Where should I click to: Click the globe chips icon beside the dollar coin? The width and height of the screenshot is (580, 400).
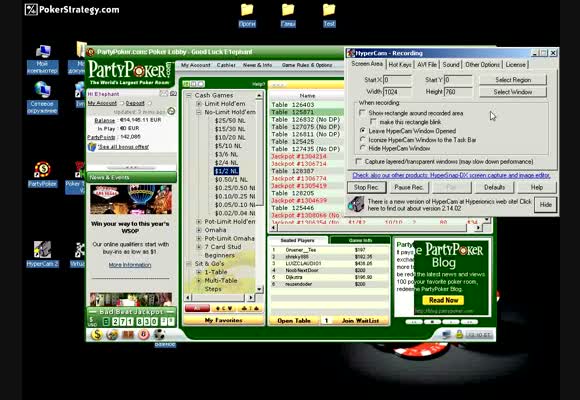tap(112, 335)
